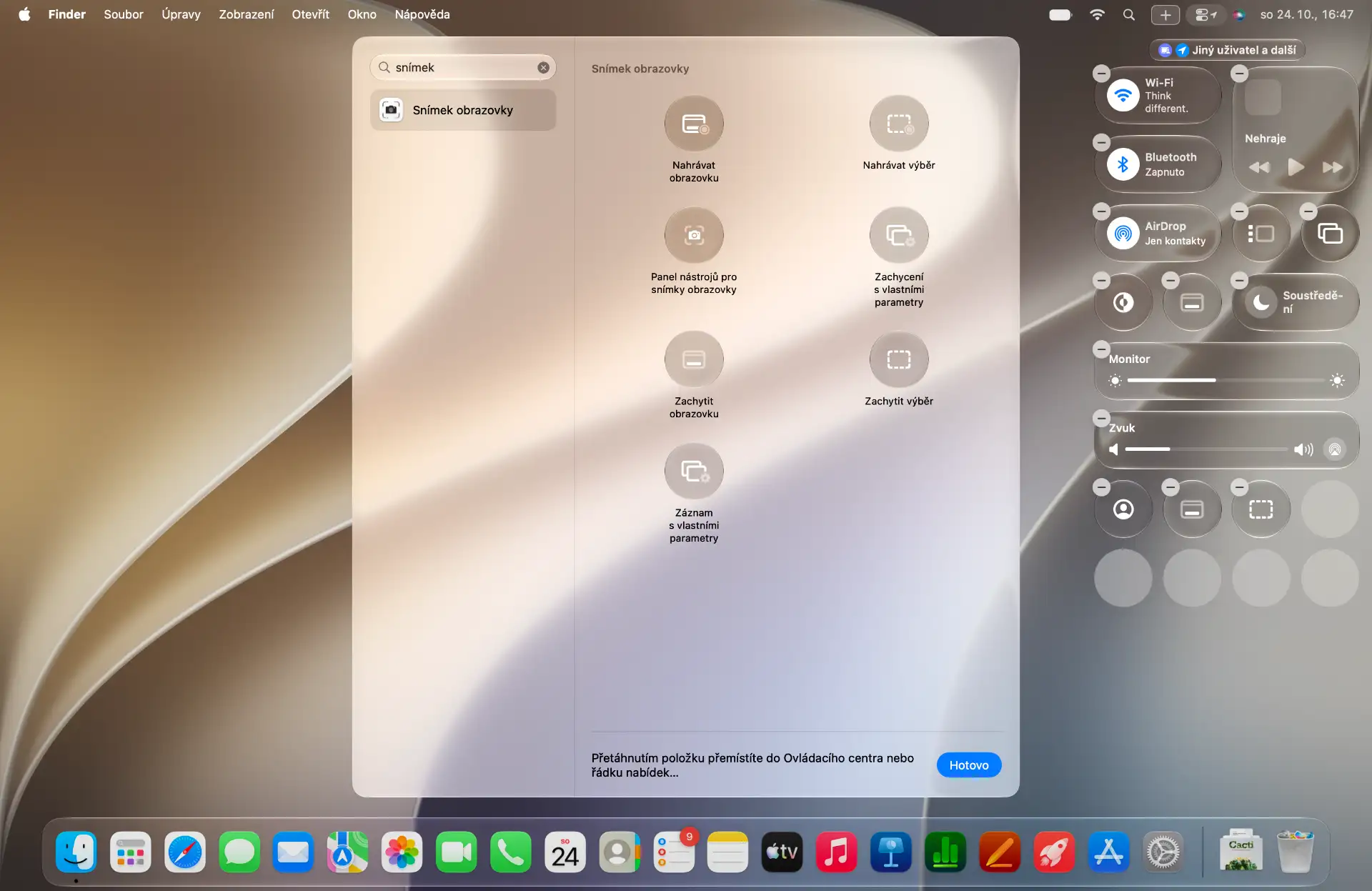Choose the Zachycení s vlastními parametry icon
Viewport: 1372px width, 891px height.
[x=899, y=236]
